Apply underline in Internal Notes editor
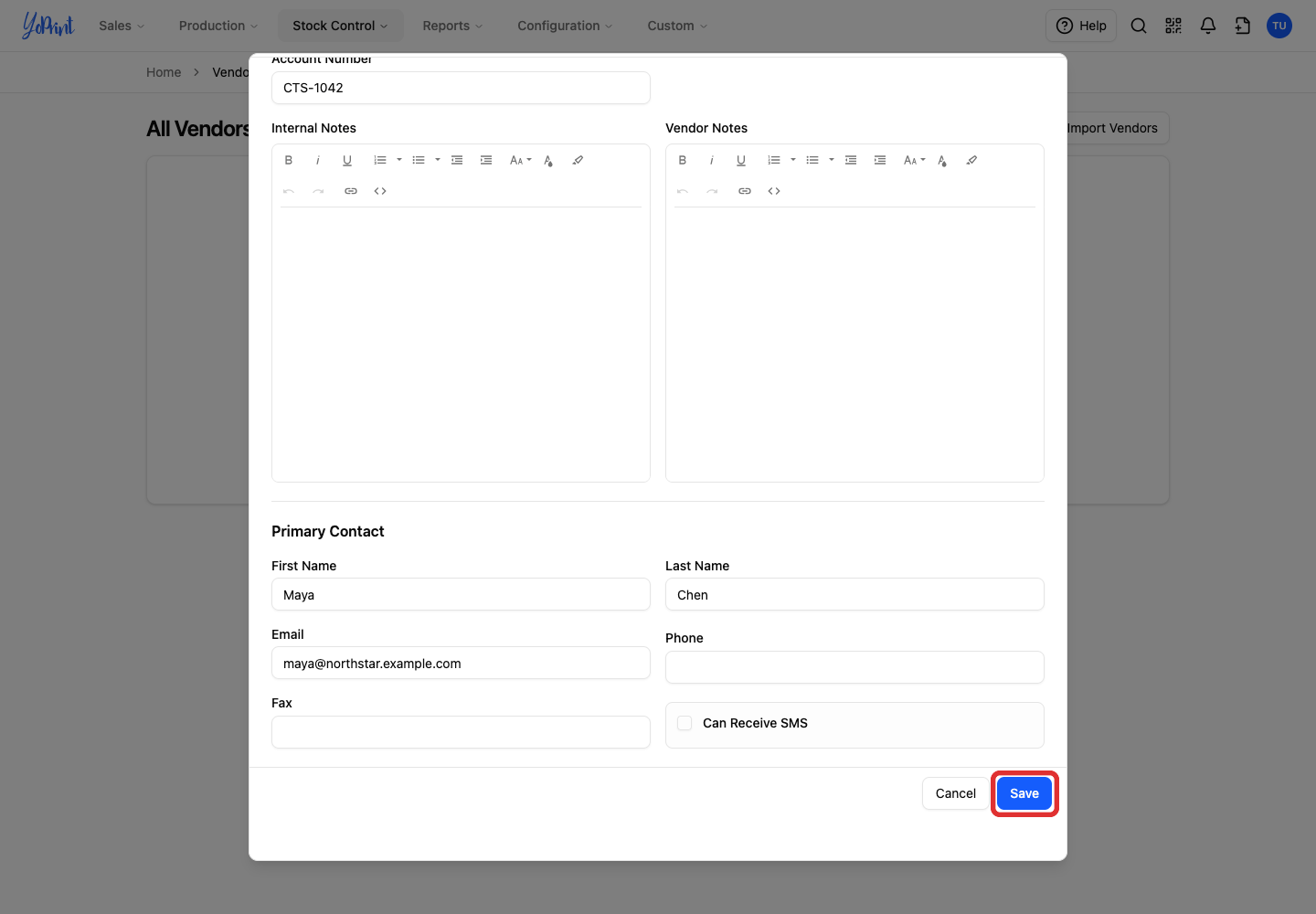1316x914 pixels. [x=347, y=160]
